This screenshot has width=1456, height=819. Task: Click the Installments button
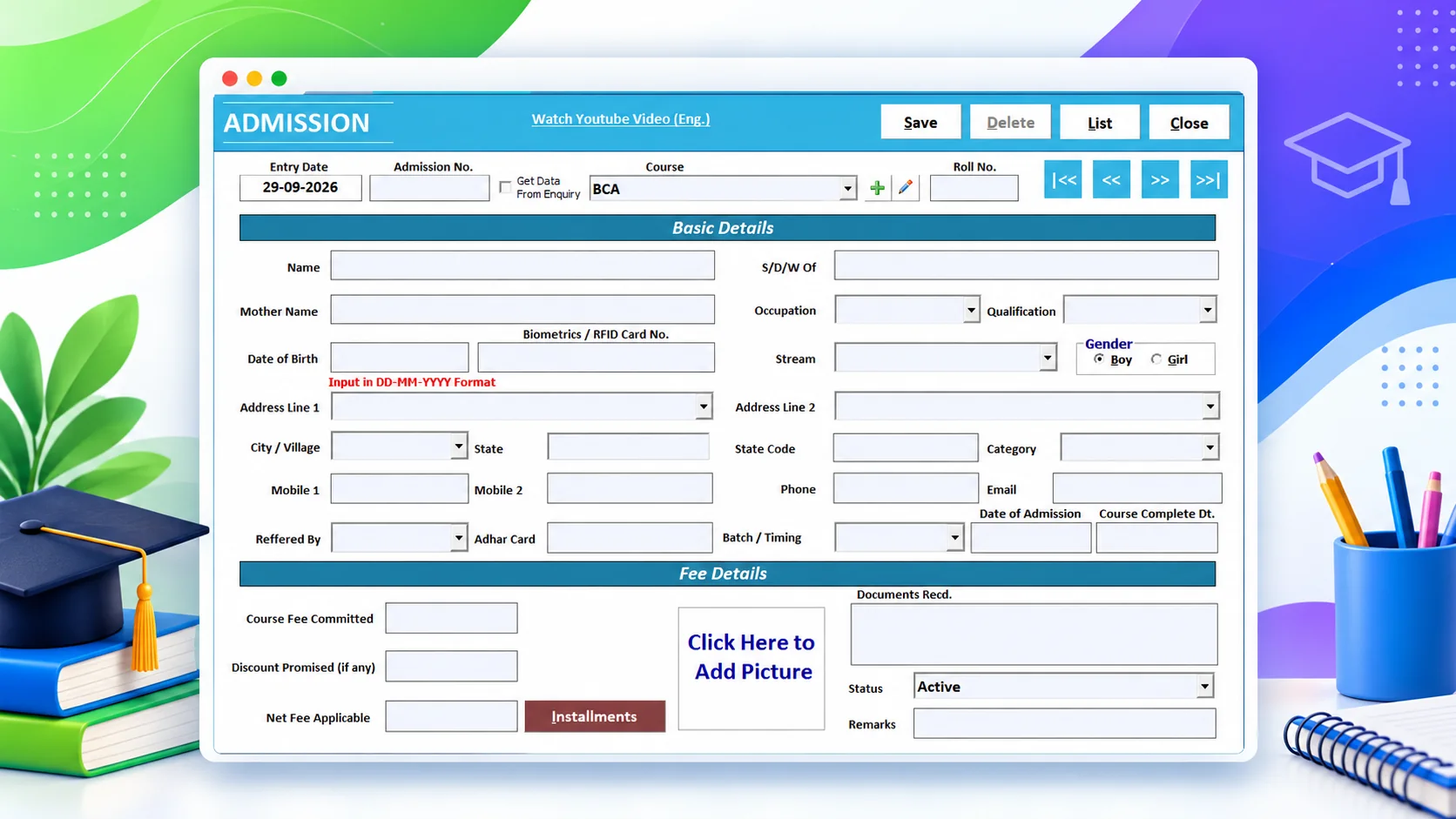pos(595,716)
